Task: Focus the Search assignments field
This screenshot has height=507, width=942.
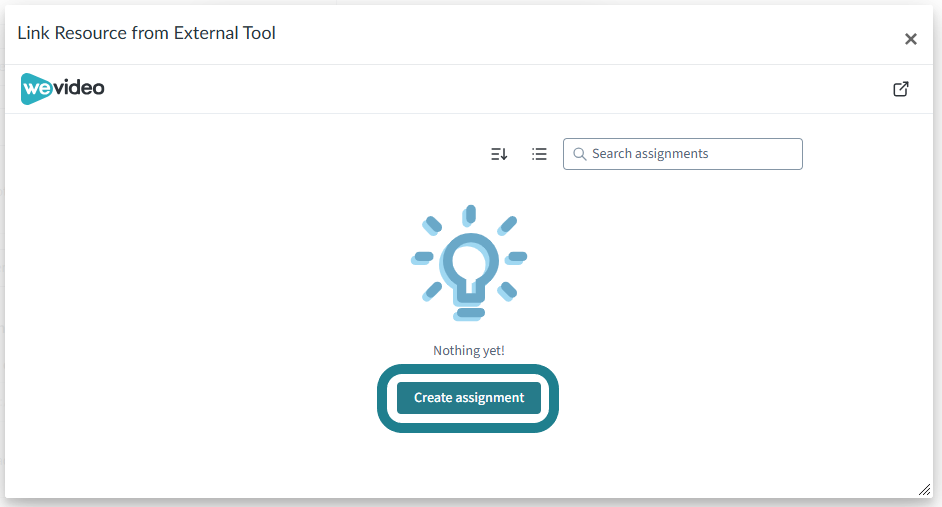Action: tap(682, 154)
